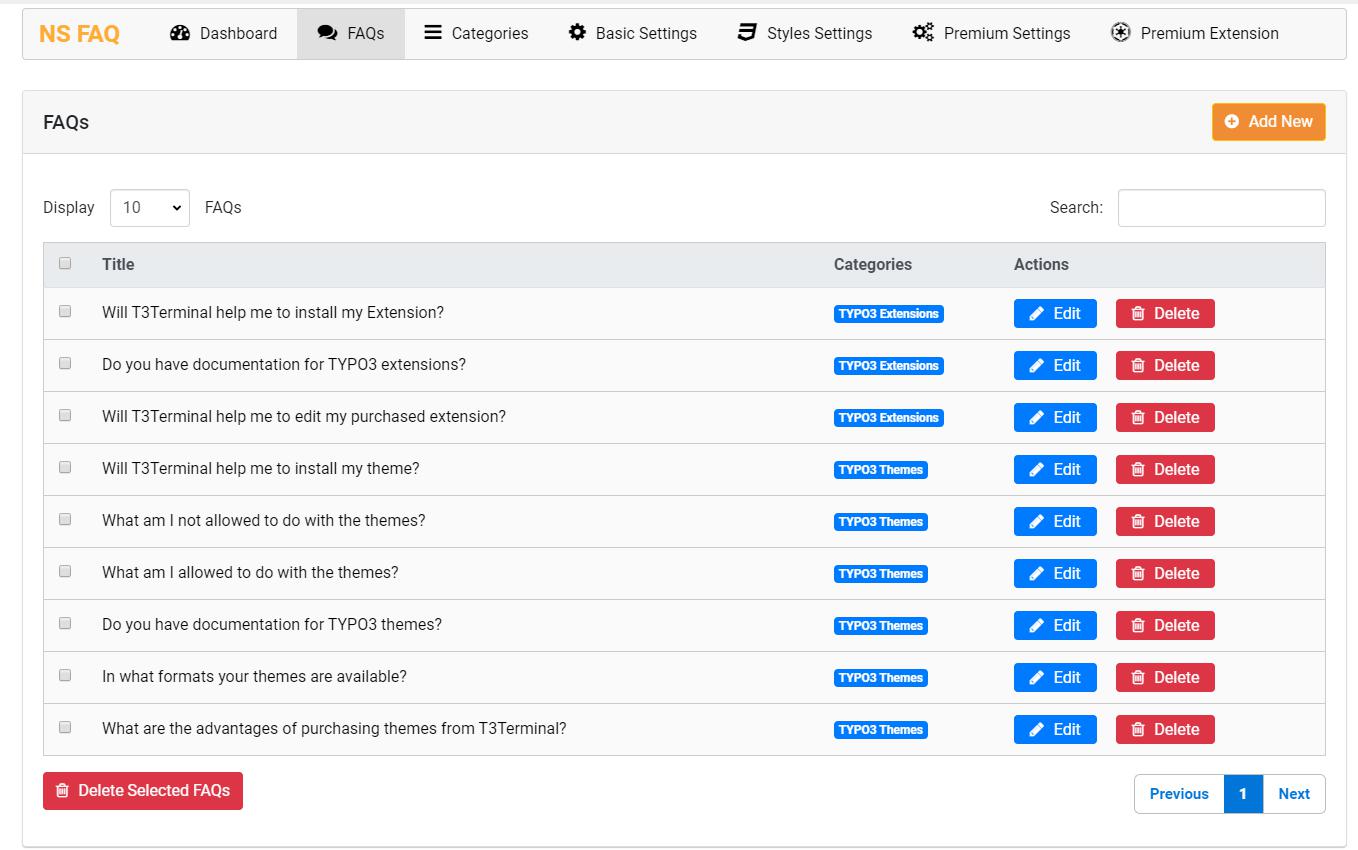The image size is (1358, 850).
Task: Edit 'Will T3Terminal help me to install my theme?'
Action: click(x=1055, y=469)
